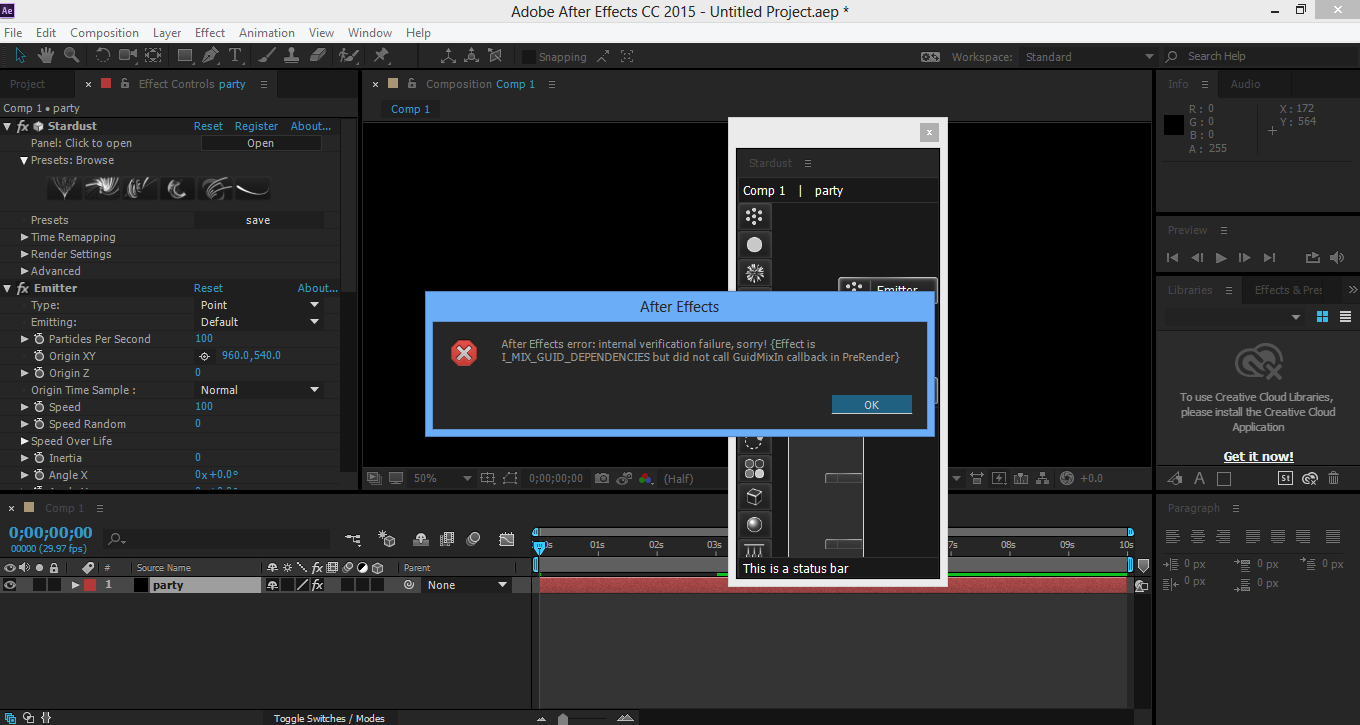The image size is (1360, 725).
Task: Switch to the Project tab
Action: (x=28, y=84)
